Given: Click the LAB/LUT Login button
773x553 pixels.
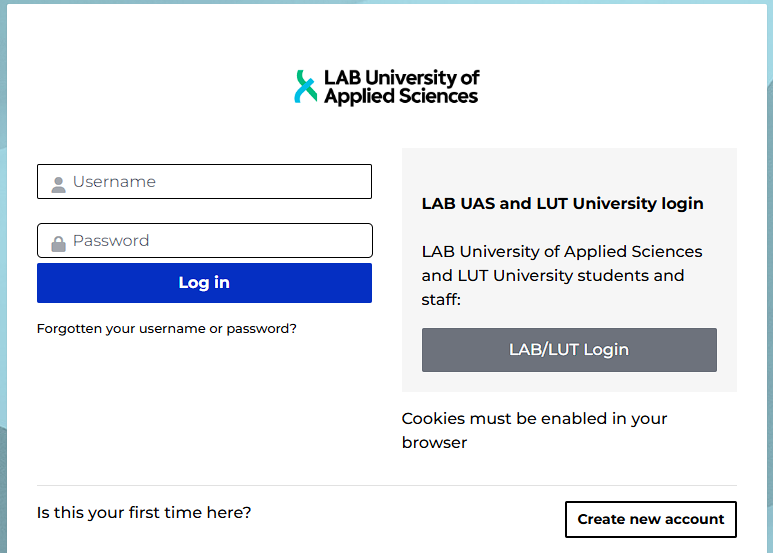Looking at the screenshot, I should point(569,350).
